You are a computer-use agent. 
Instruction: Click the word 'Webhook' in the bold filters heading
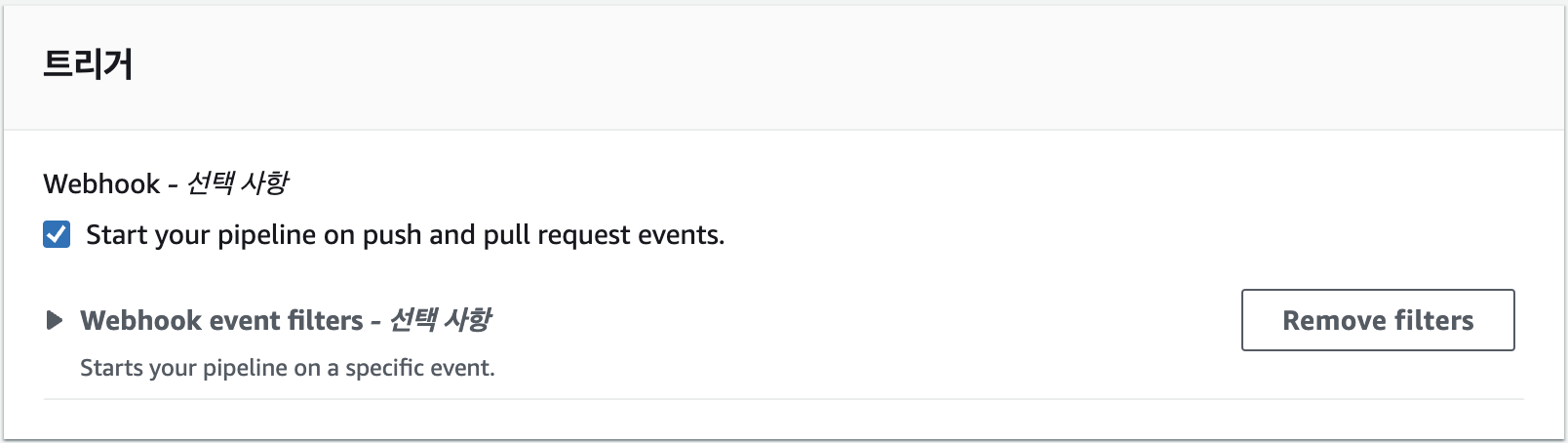point(132,320)
